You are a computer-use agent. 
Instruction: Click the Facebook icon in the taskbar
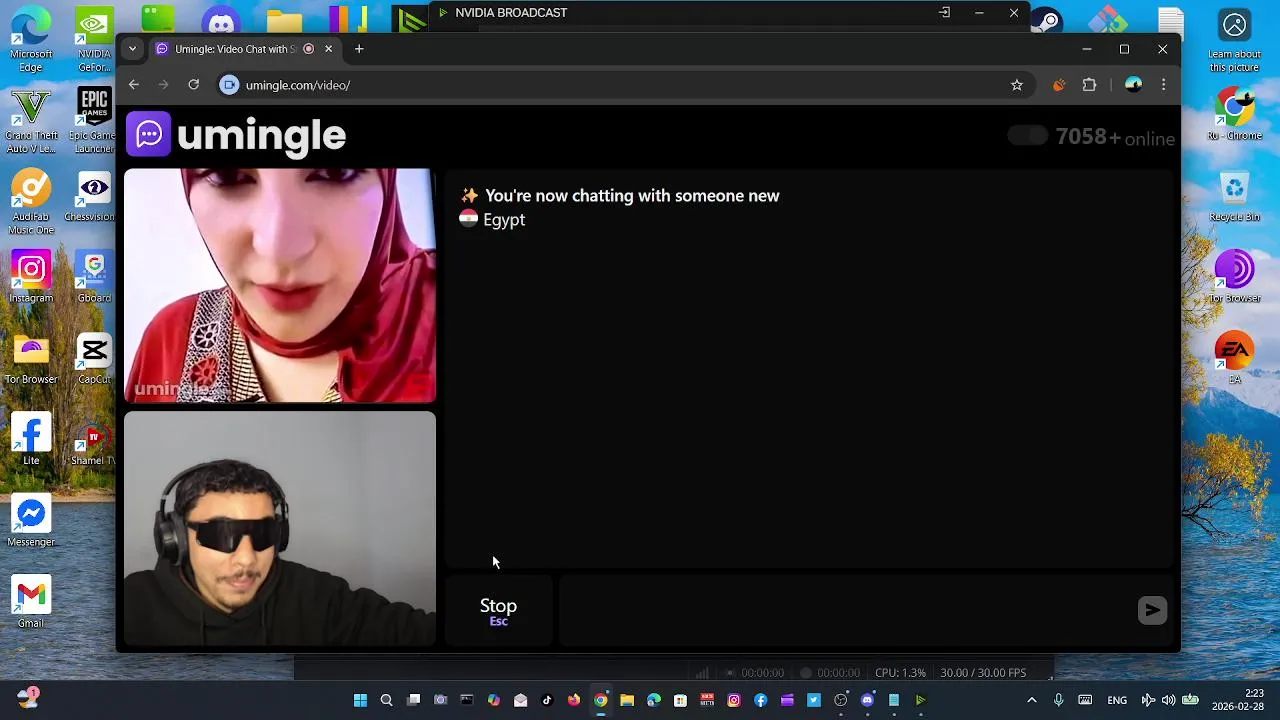(761, 700)
